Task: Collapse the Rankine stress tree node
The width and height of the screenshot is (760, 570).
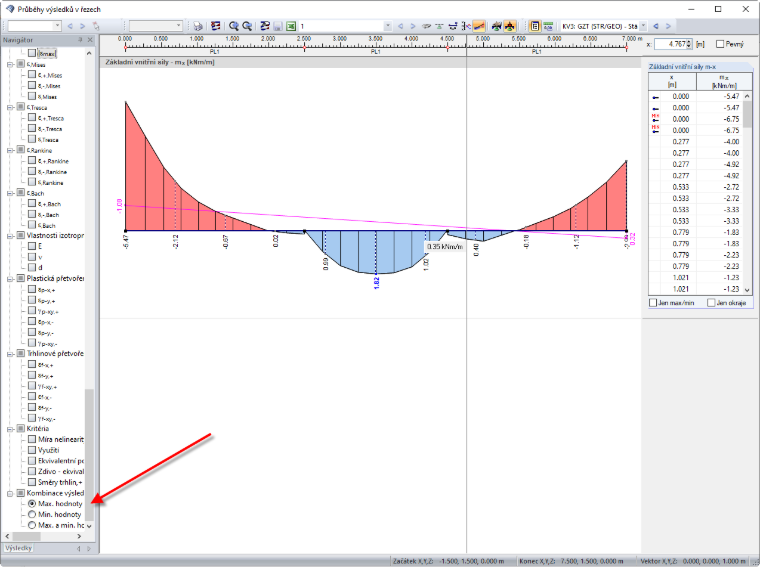Action: pyautogui.click(x=10, y=150)
